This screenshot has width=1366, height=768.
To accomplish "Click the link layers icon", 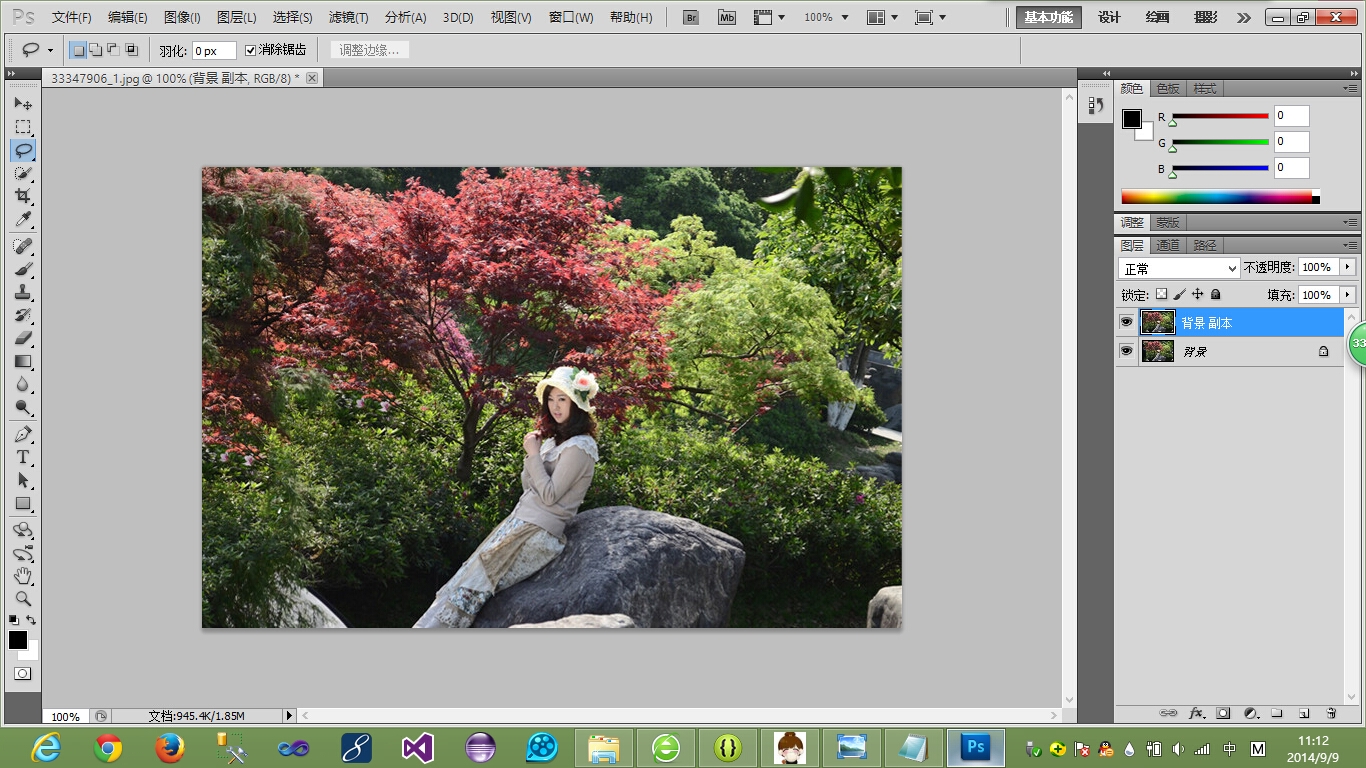I will coord(1168,713).
